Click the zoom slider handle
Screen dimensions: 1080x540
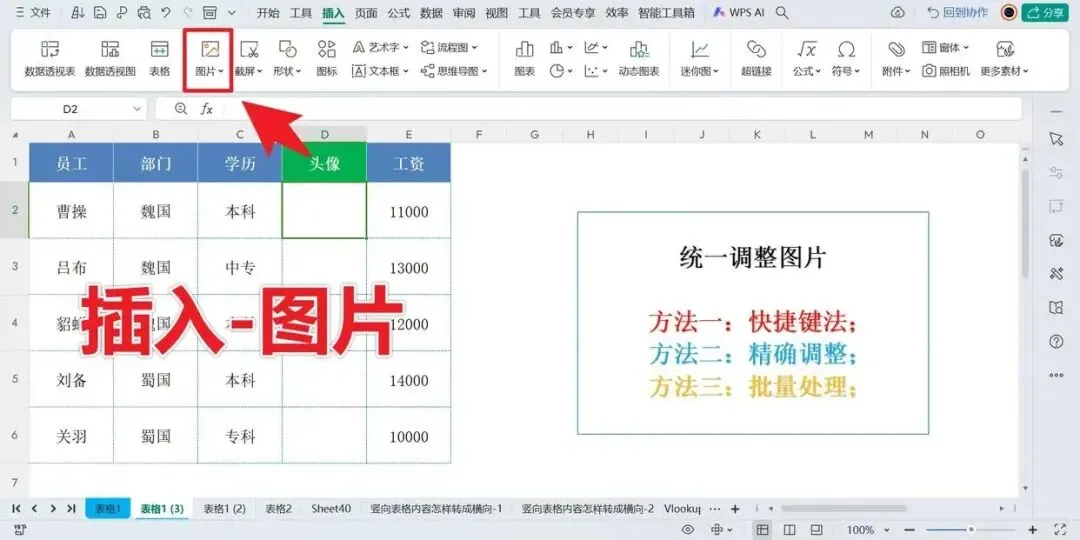click(970, 530)
